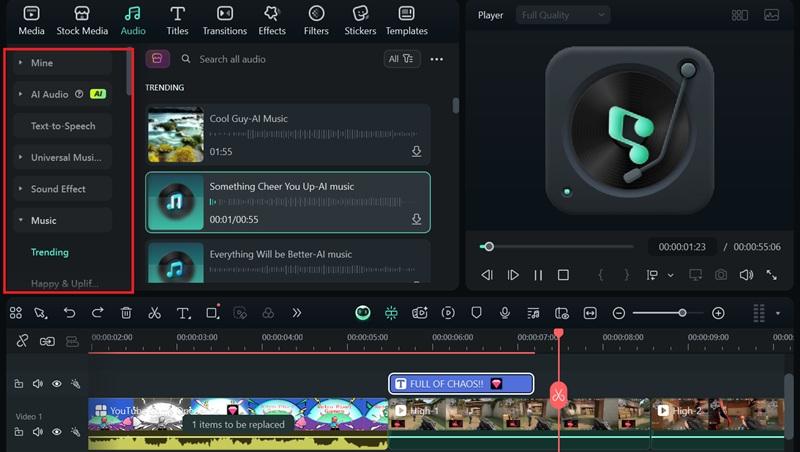Screen dimensions: 800x452
Task: Mute the Video 1 track speaker
Action: pos(38,432)
